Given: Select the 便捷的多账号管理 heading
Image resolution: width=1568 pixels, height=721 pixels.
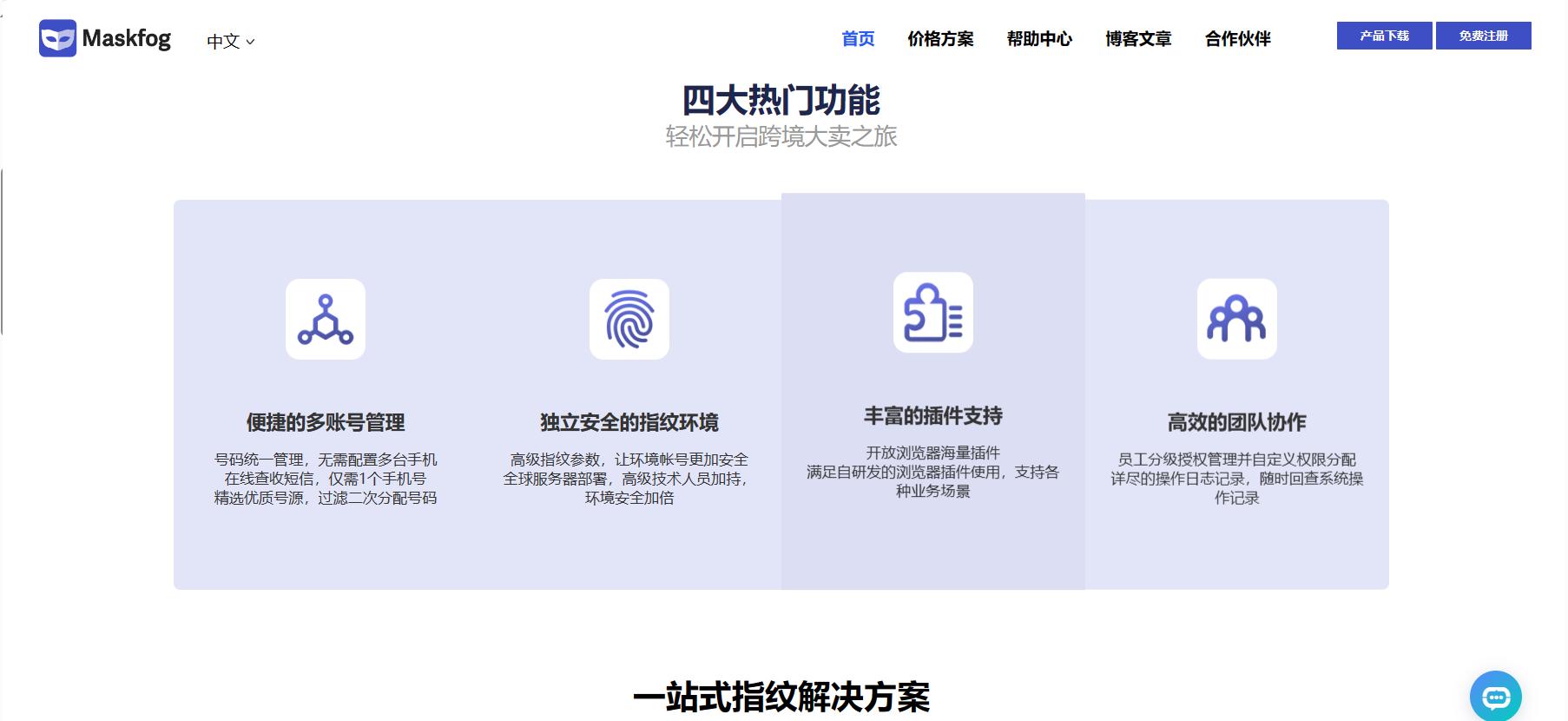Looking at the screenshot, I should tap(326, 422).
